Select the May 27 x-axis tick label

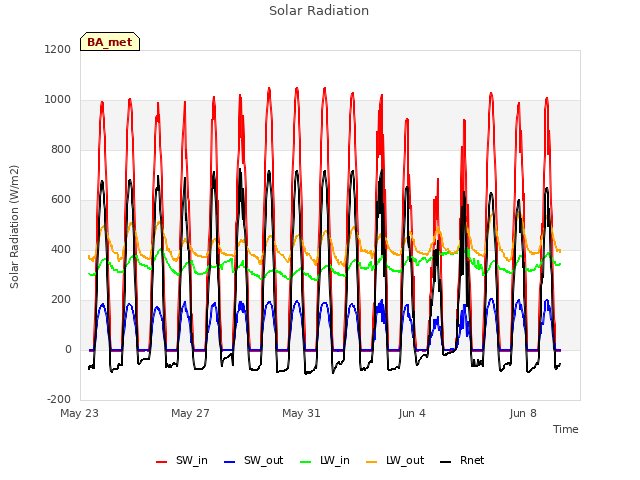191,413
